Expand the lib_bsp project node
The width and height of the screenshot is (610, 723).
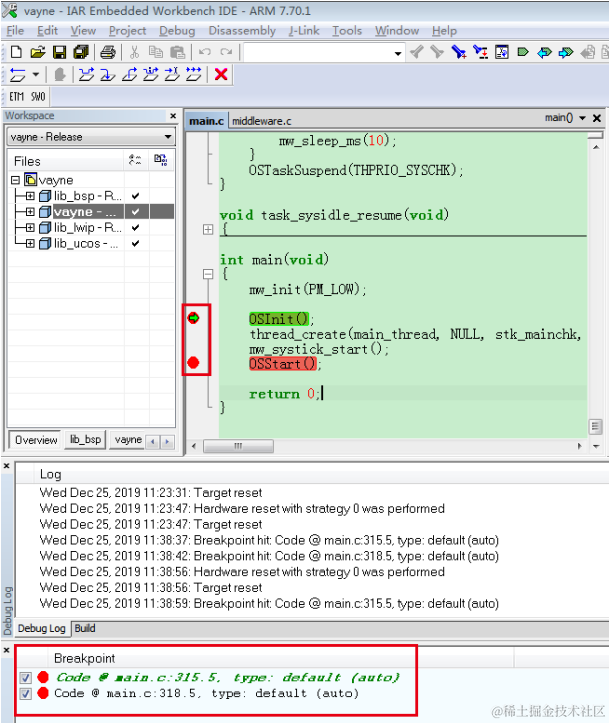point(30,196)
